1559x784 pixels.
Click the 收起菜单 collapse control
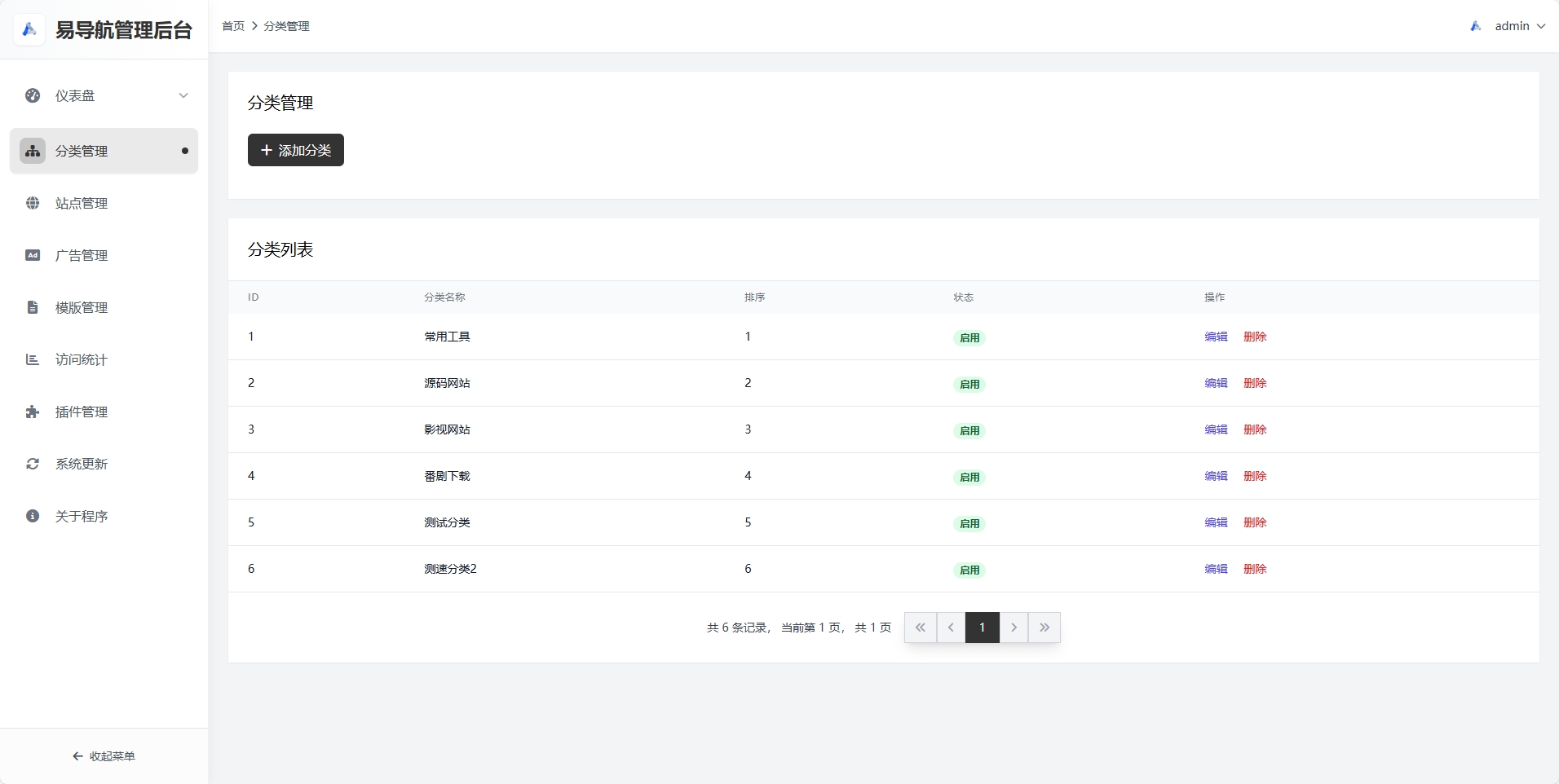coord(104,755)
